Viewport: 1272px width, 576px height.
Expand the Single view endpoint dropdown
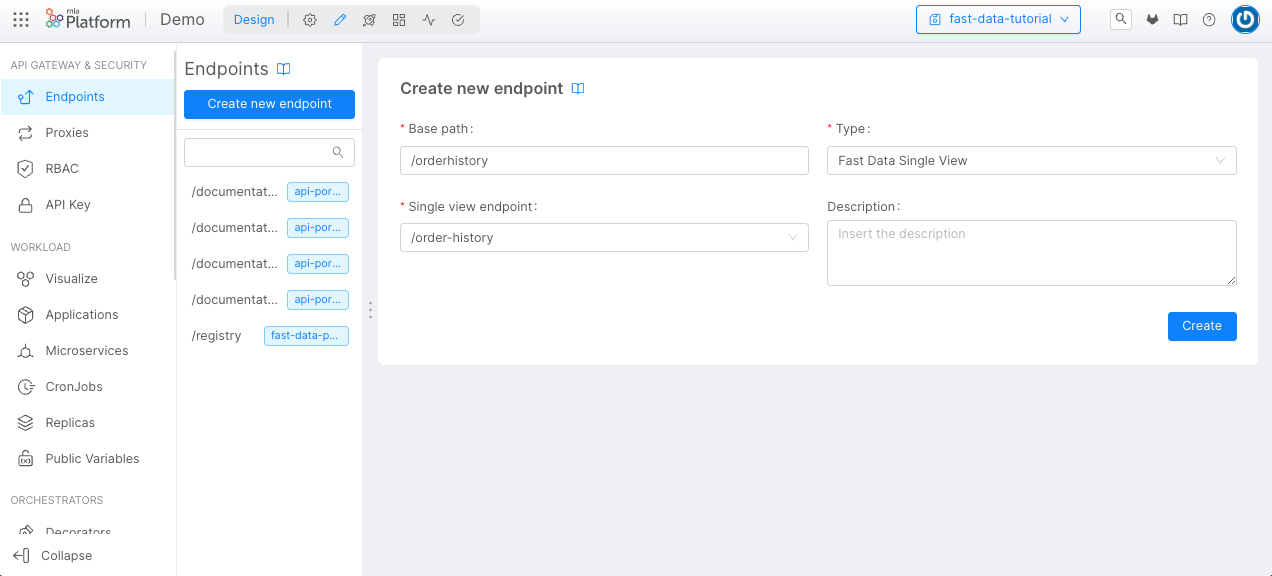[604, 238]
